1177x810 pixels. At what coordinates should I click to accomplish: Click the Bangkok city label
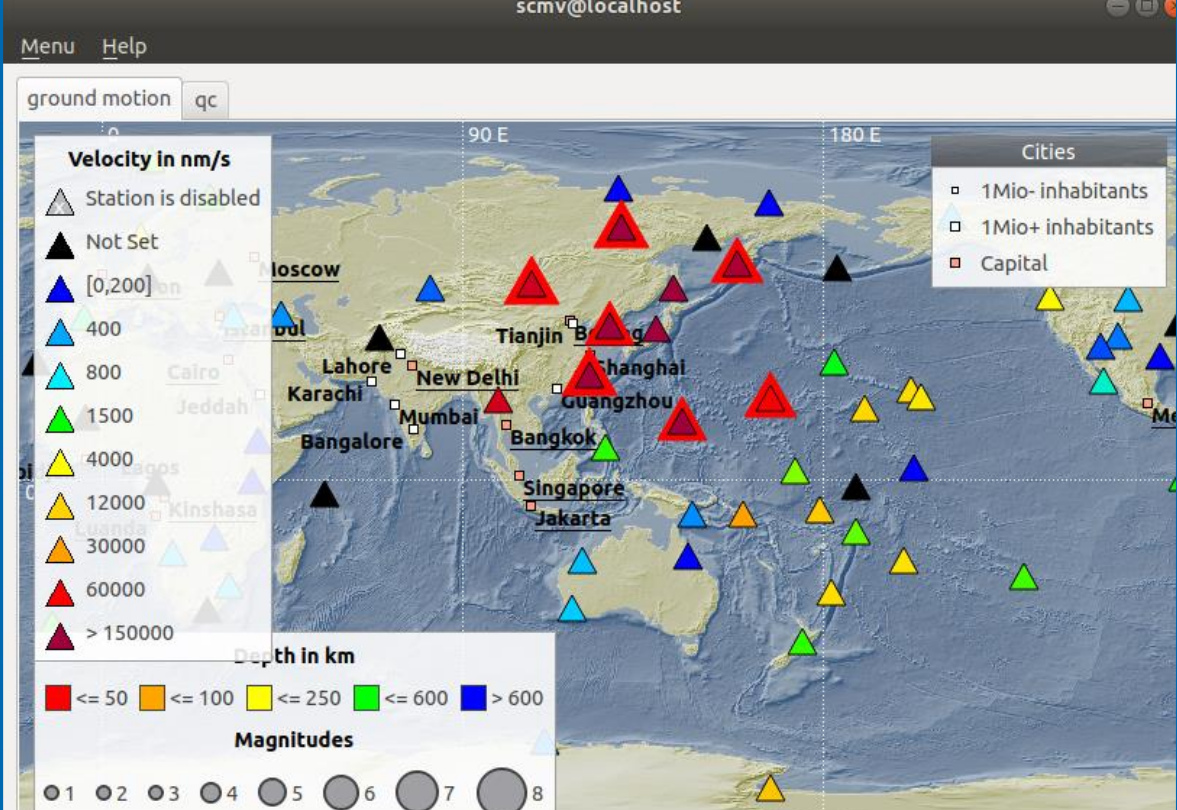pyautogui.click(x=553, y=437)
